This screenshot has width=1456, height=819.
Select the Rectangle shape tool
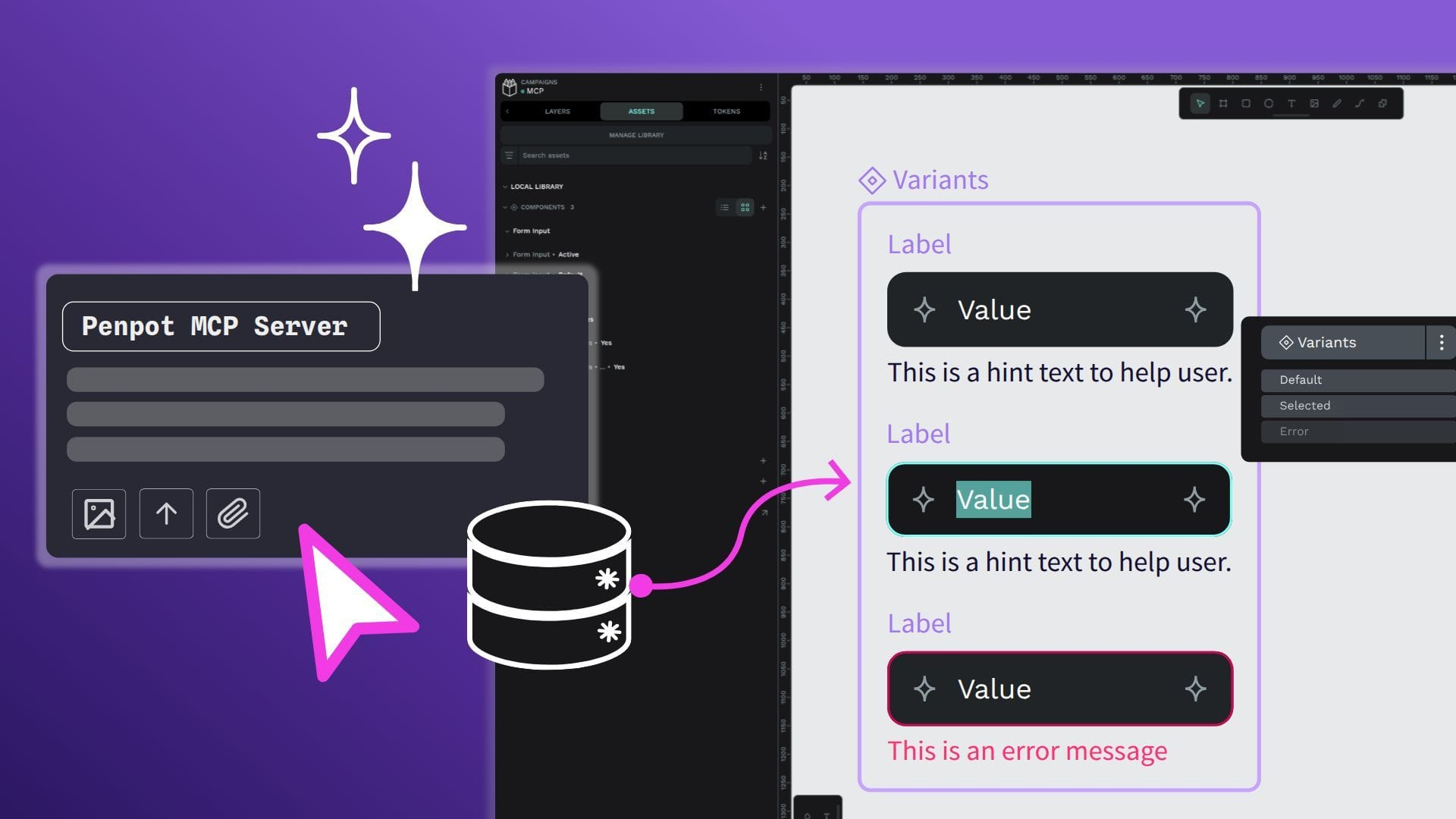(x=1245, y=104)
